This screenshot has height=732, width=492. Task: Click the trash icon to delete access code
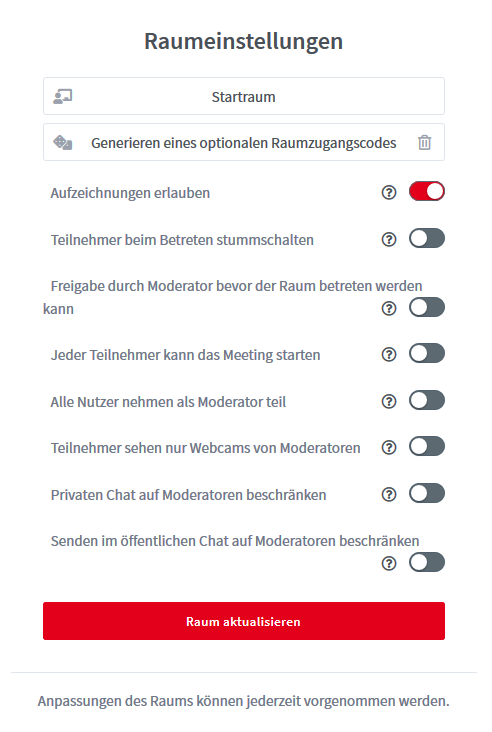(424, 142)
